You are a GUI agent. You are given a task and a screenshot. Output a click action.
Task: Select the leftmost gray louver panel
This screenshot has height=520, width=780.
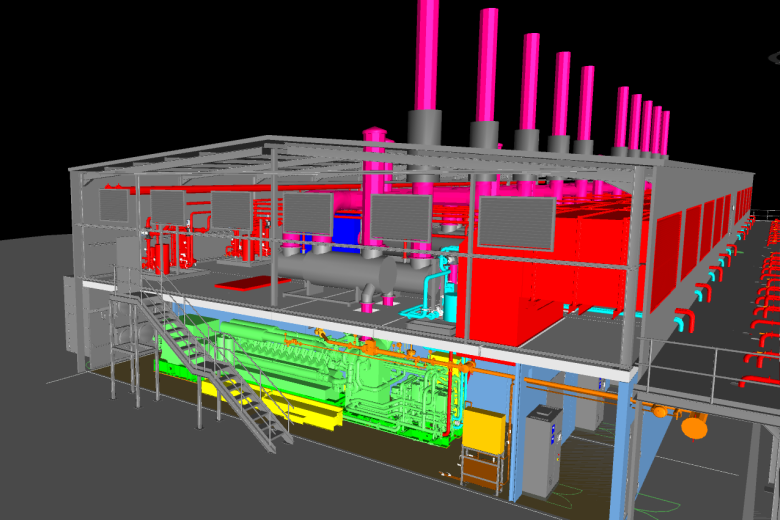pos(113,206)
